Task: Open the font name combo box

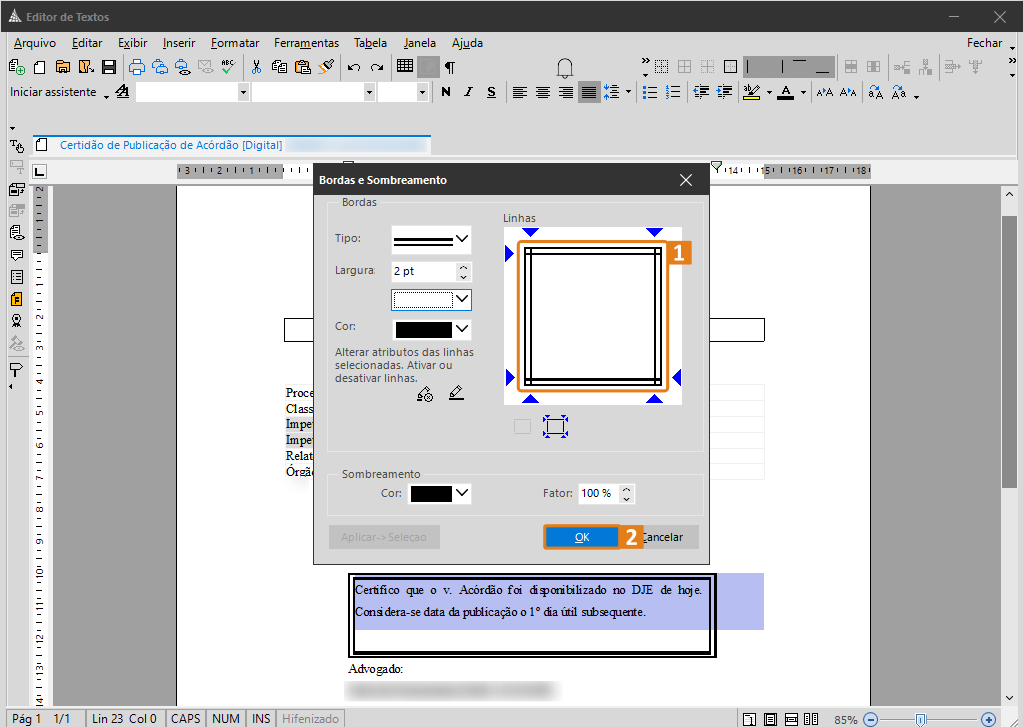Action: point(313,92)
